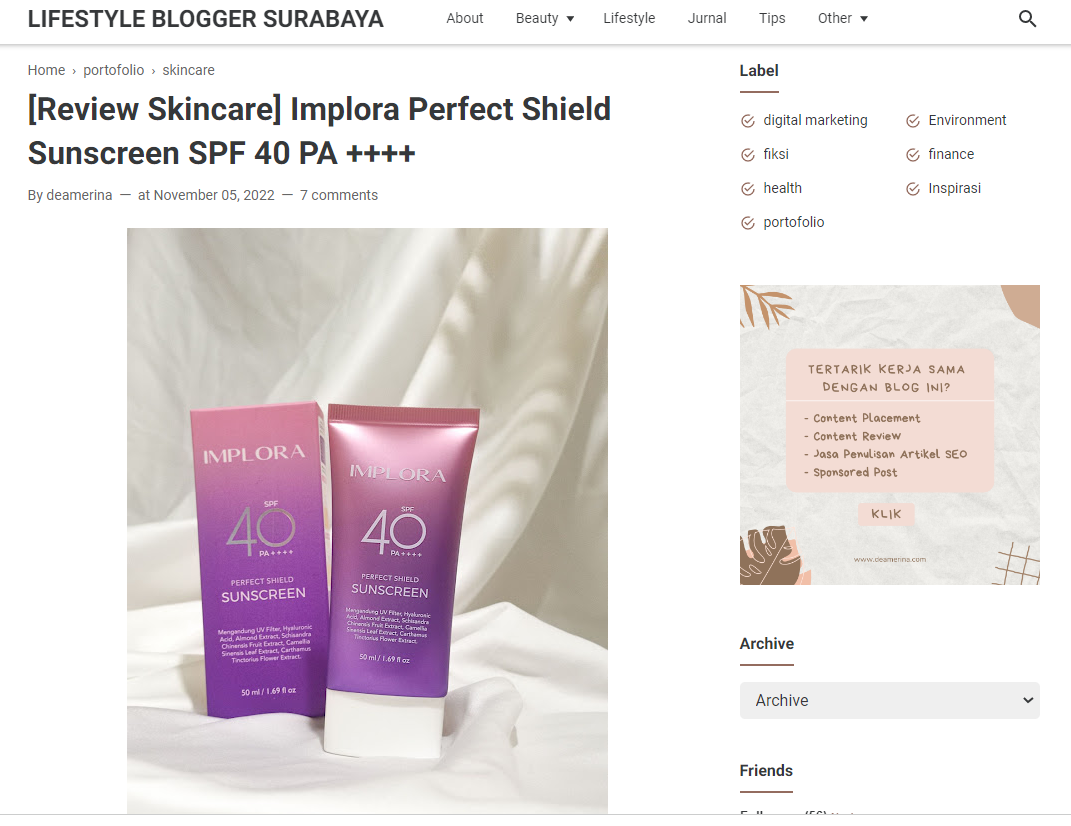Screen dimensions: 1071x826
Task: Expand the Beauty menu dropdown arrow
Action: coord(570,19)
